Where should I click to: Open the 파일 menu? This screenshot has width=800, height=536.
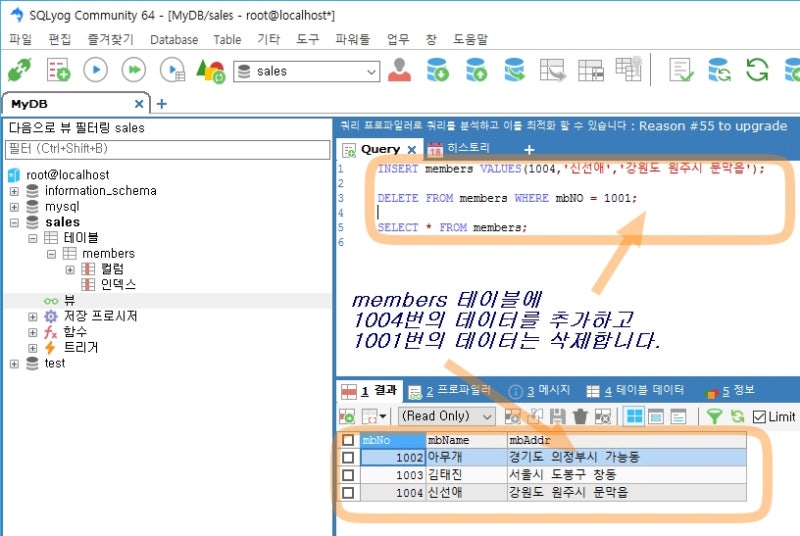pos(20,39)
